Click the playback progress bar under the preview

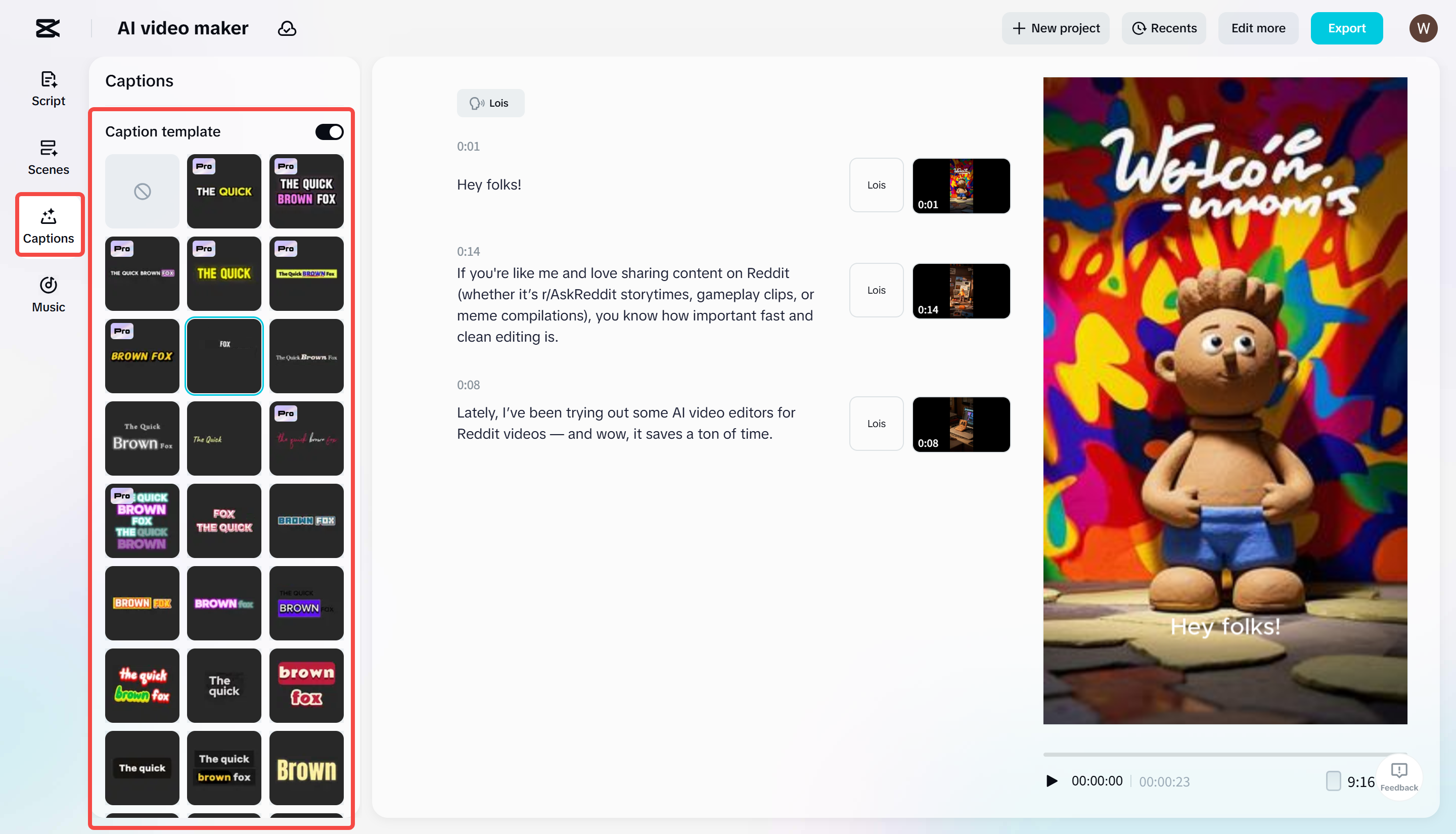point(1225,754)
